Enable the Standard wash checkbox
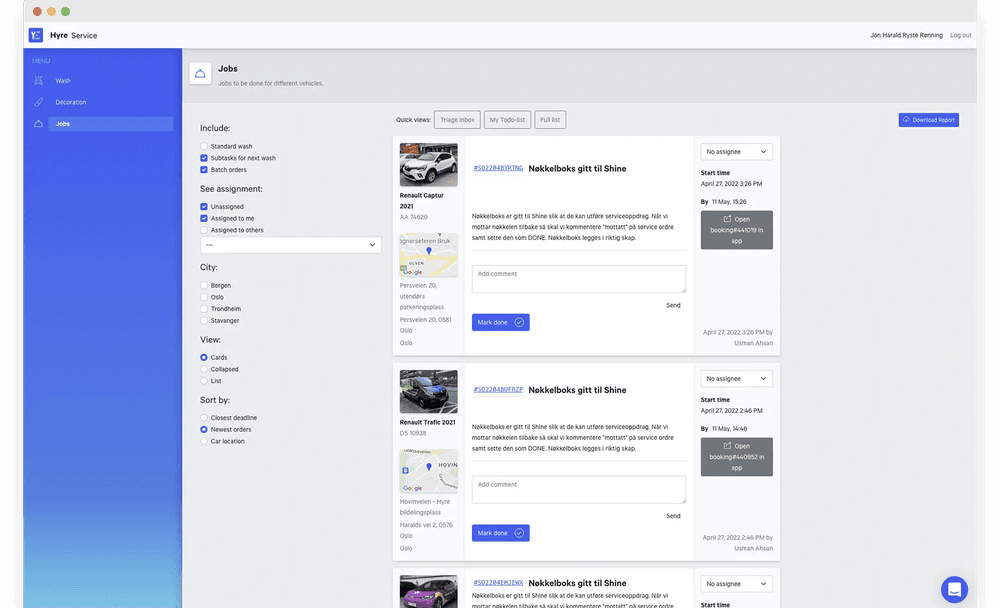Screen dimensions: 1000x608 [204, 146]
